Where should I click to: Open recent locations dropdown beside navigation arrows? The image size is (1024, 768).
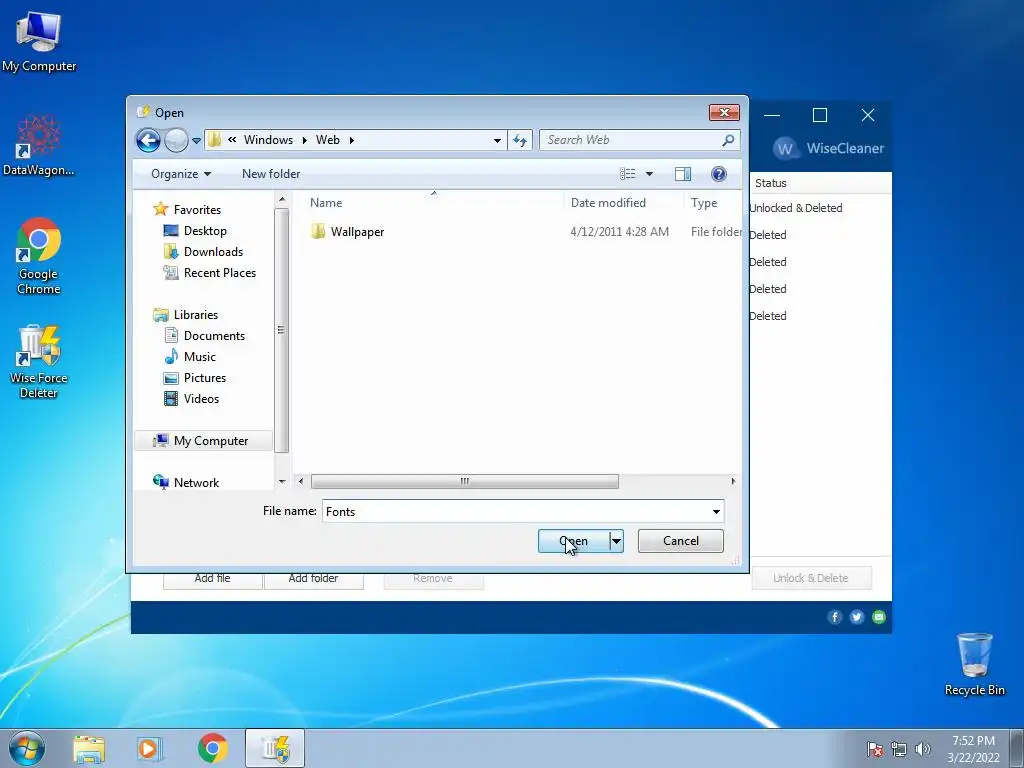click(x=196, y=140)
